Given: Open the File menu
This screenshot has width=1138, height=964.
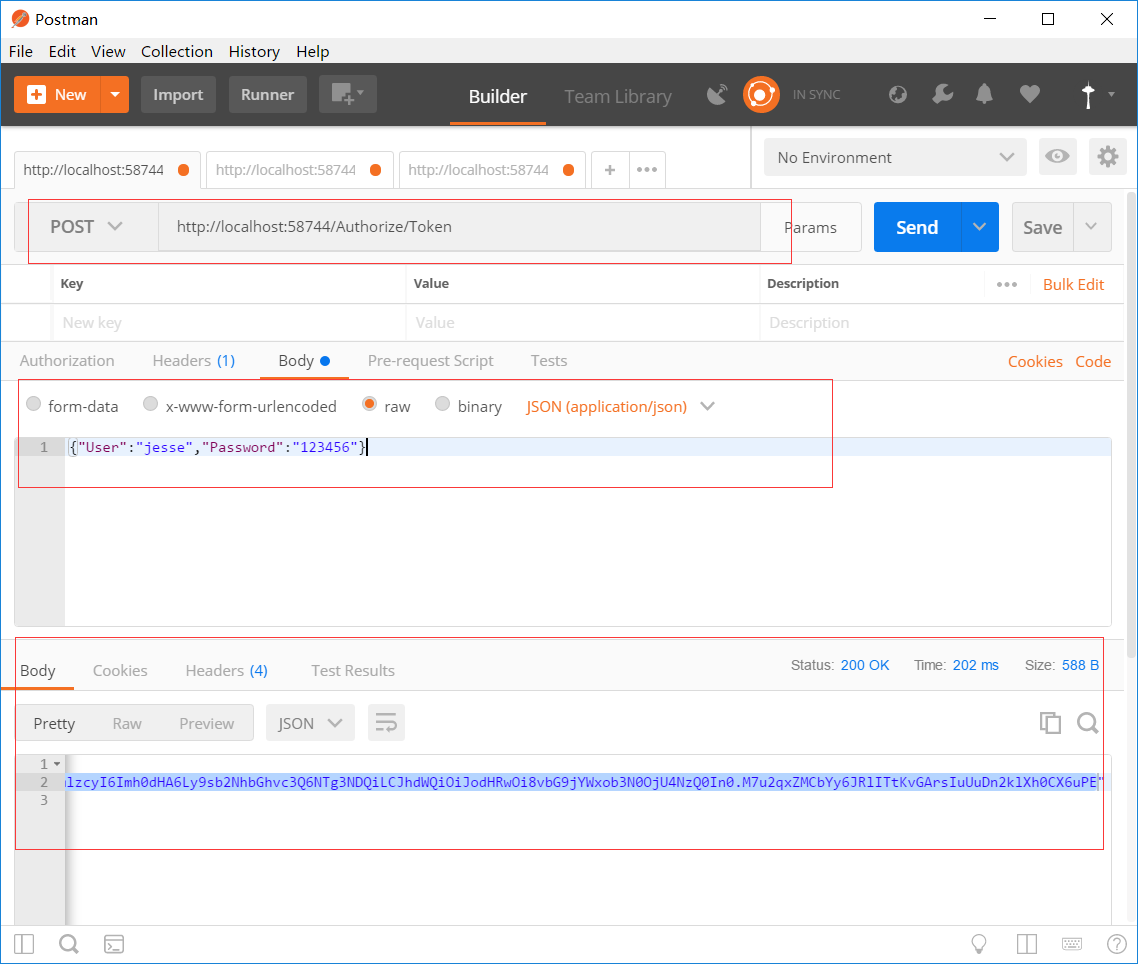Looking at the screenshot, I should [x=20, y=52].
